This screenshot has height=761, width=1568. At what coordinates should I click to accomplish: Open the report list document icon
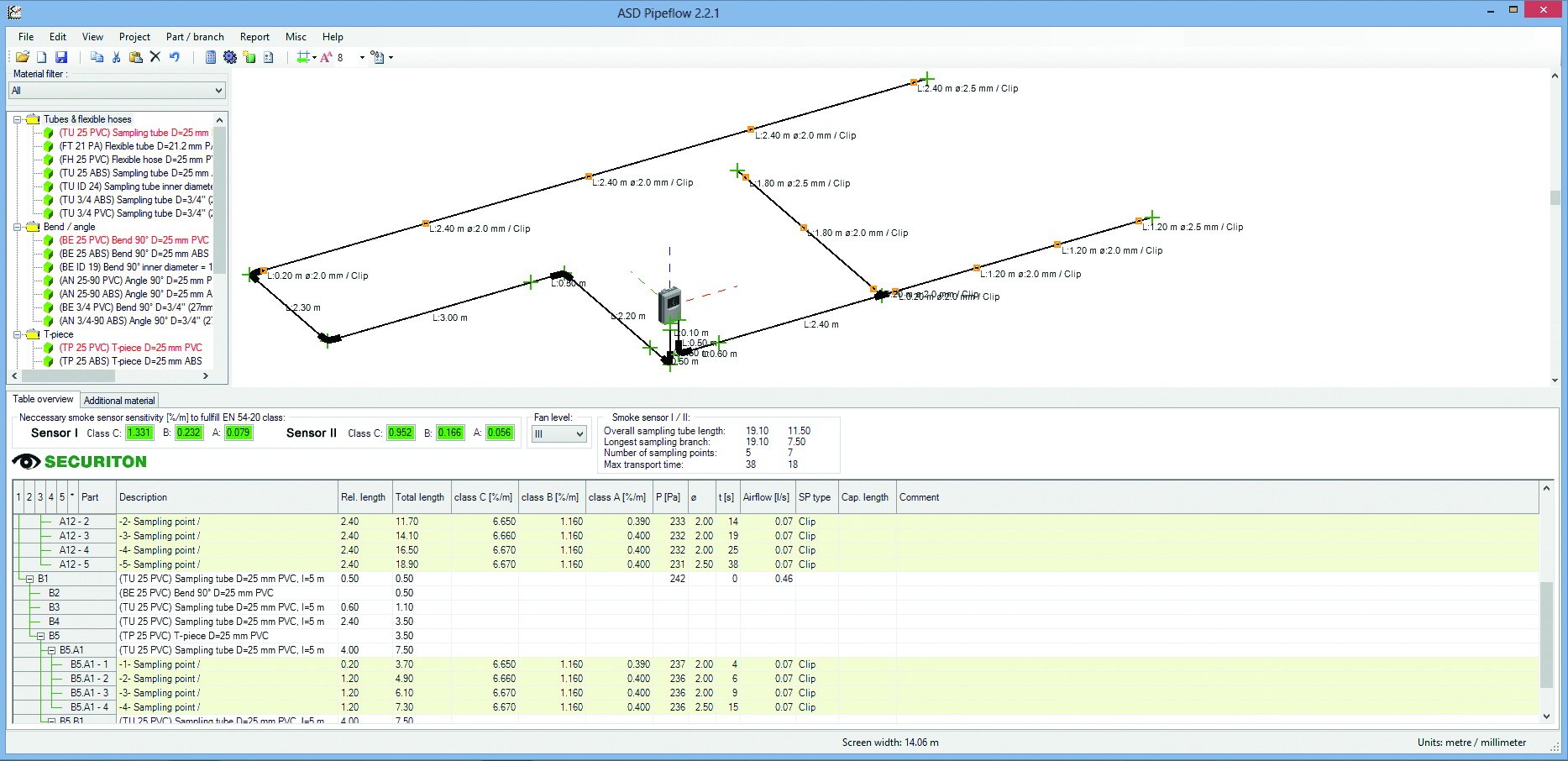(269, 57)
